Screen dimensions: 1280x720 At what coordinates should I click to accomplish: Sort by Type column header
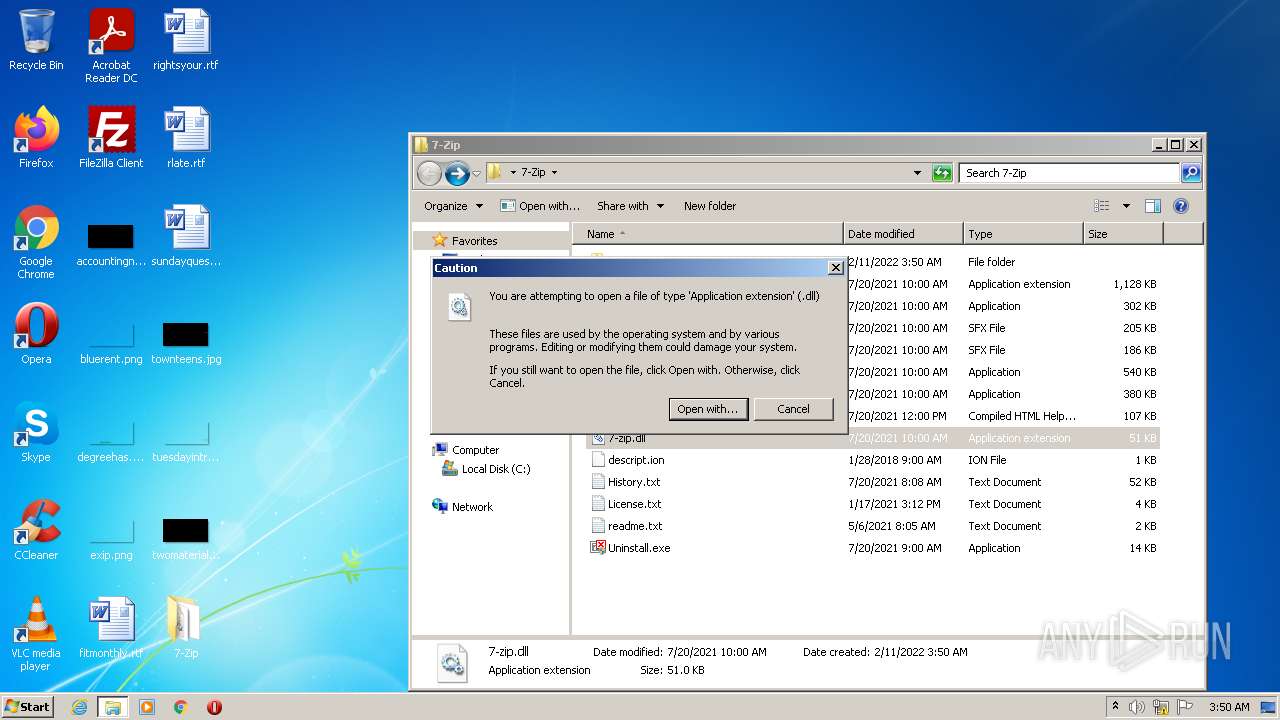[1023, 234]
